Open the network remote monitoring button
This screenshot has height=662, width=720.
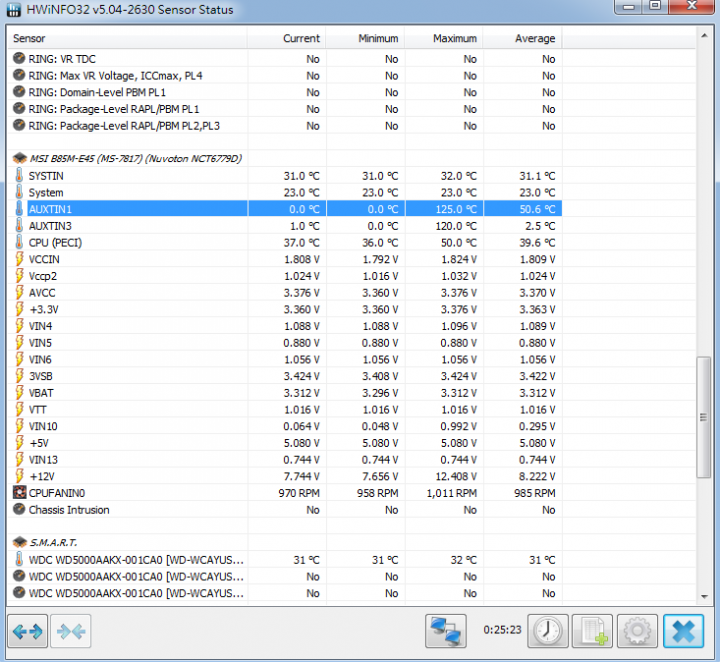pyautogui.click(x=445, y=631)
